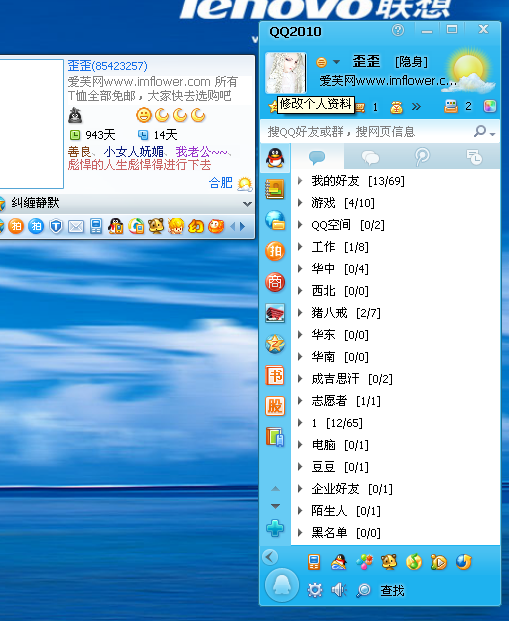Open the orange 股 stocks sidebar icon
This screenshot has width=509, height=621.
[x=275, y=406]
